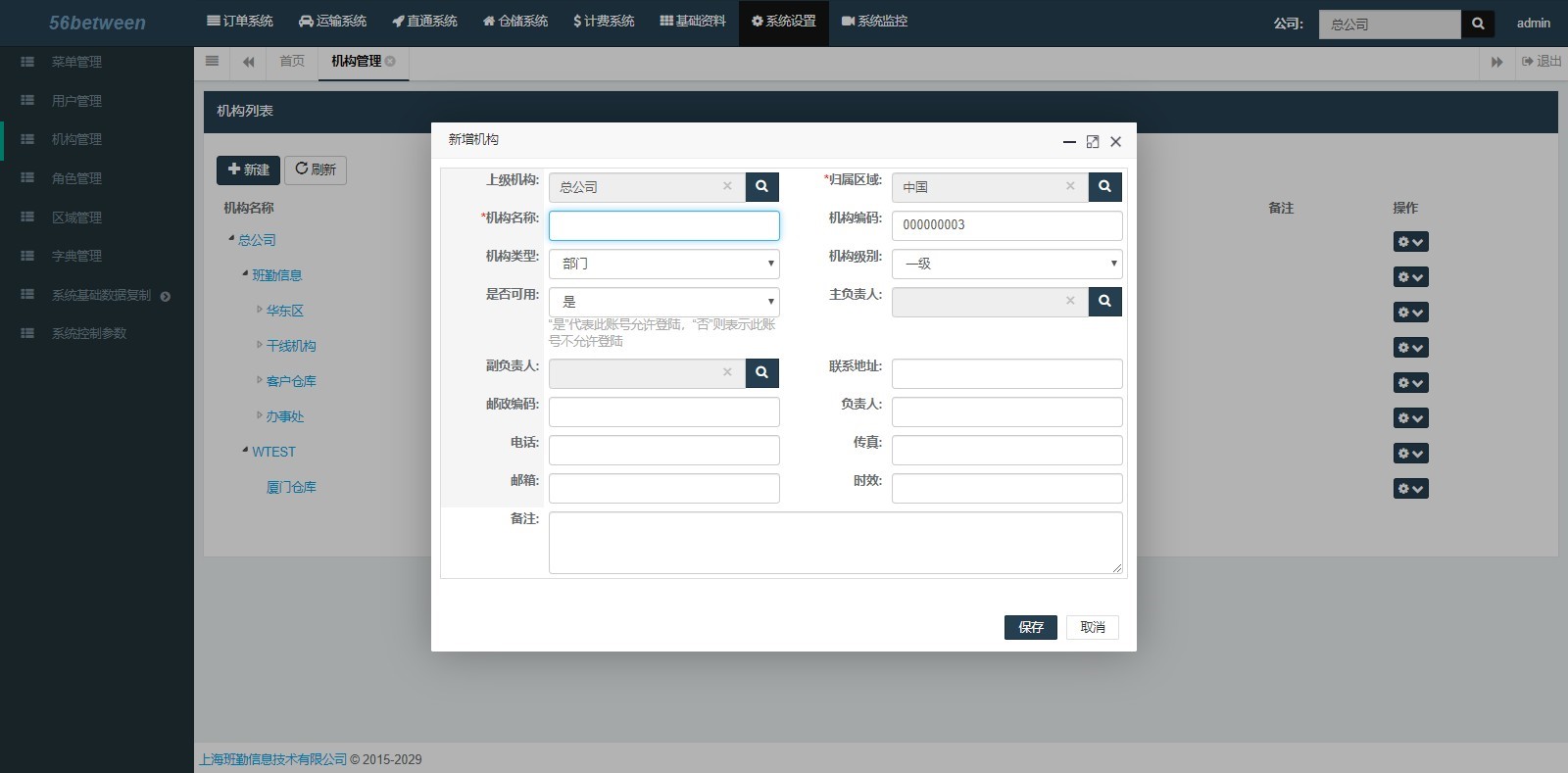
Task: Open 菜单管理 in the sidebar
Action: [76, 62]
